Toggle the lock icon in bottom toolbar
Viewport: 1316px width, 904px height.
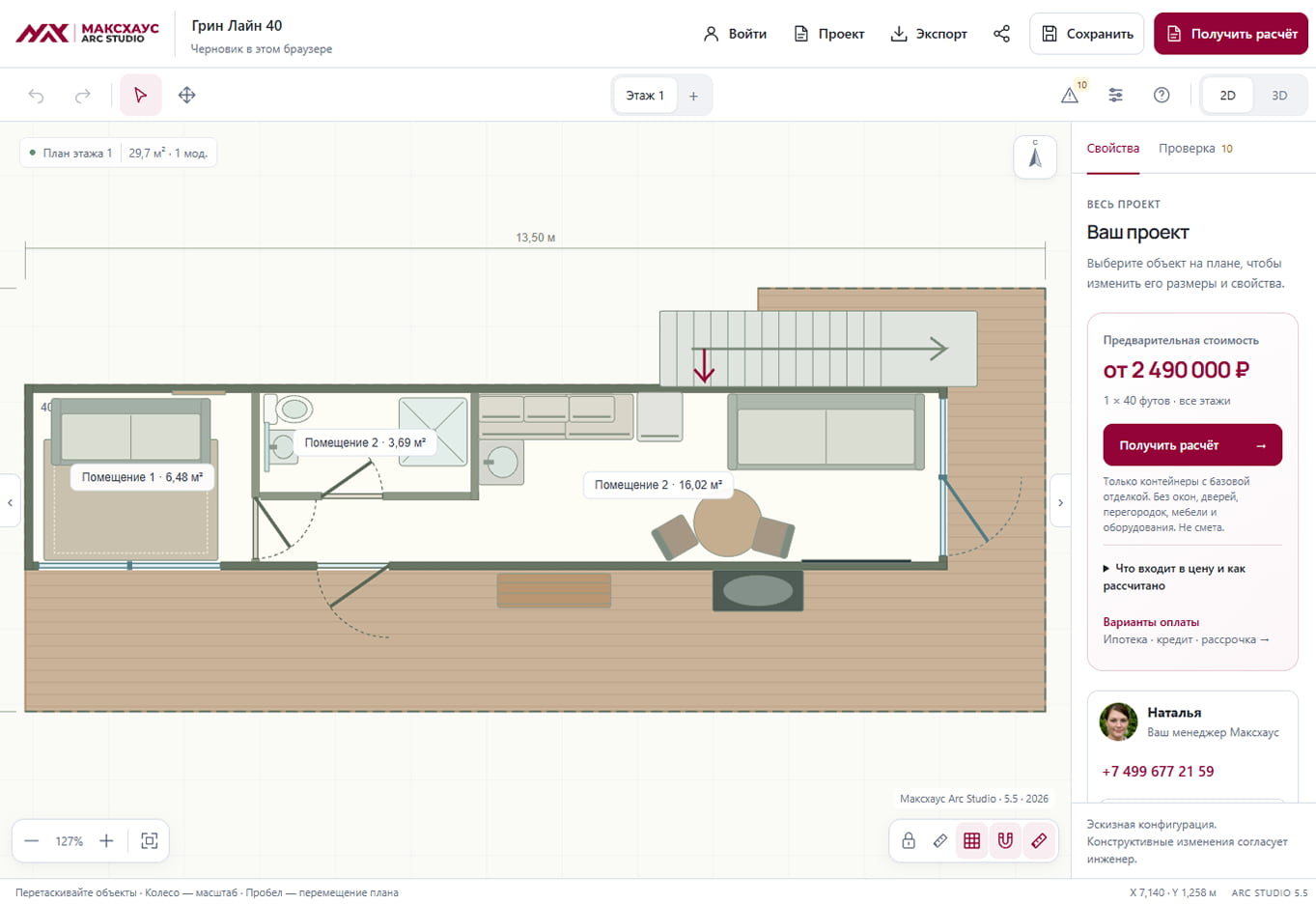pyautogui.click(x=909, y=840)
